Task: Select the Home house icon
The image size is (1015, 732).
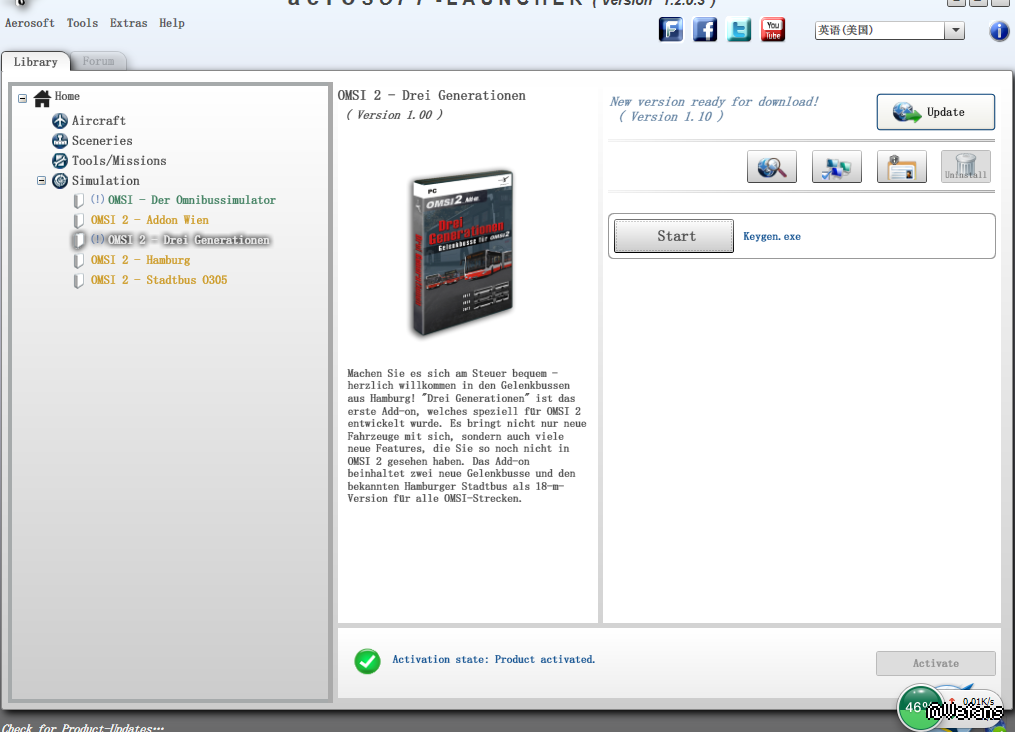Action: click(42, 98)
